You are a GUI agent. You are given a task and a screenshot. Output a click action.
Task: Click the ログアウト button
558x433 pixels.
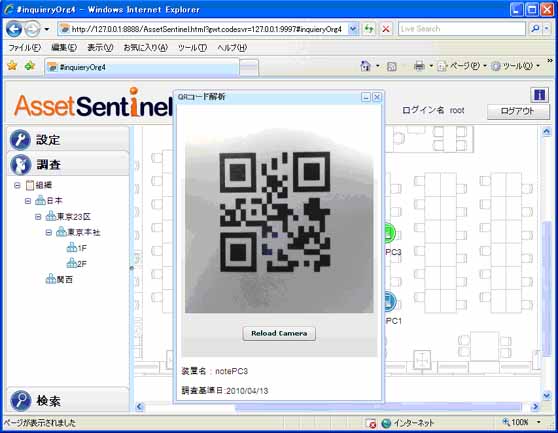tap(518, 111)
